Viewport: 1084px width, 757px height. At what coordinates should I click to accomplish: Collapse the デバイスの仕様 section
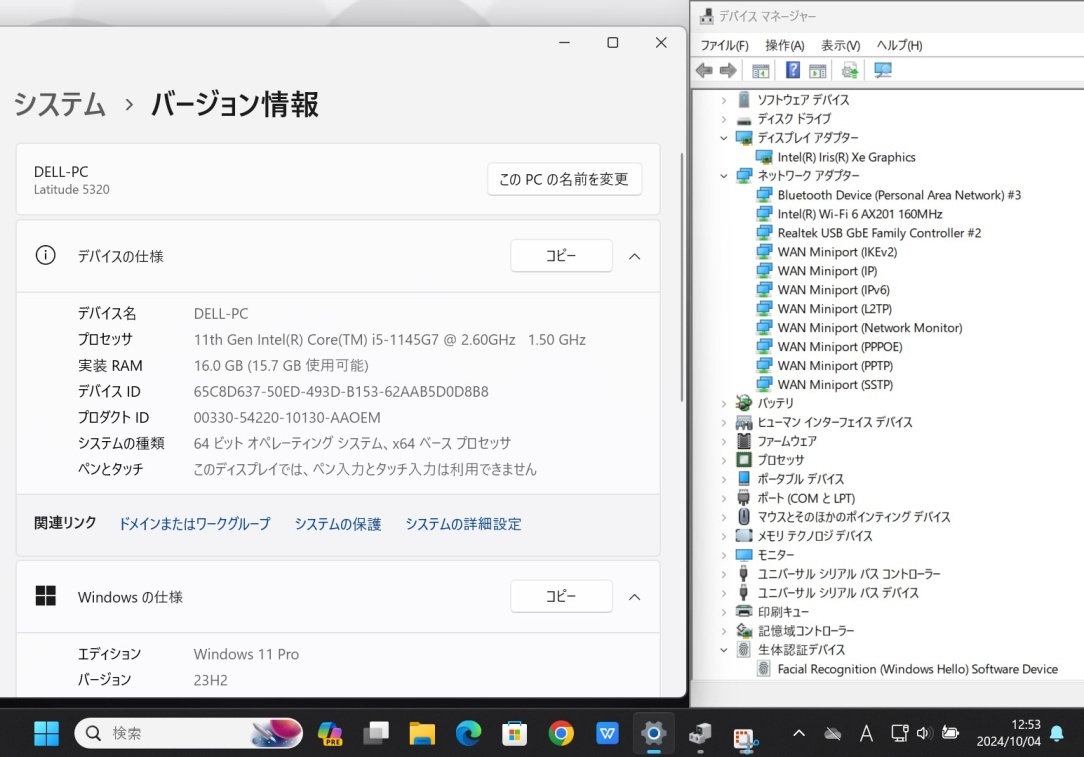click(x=634, y=255)
